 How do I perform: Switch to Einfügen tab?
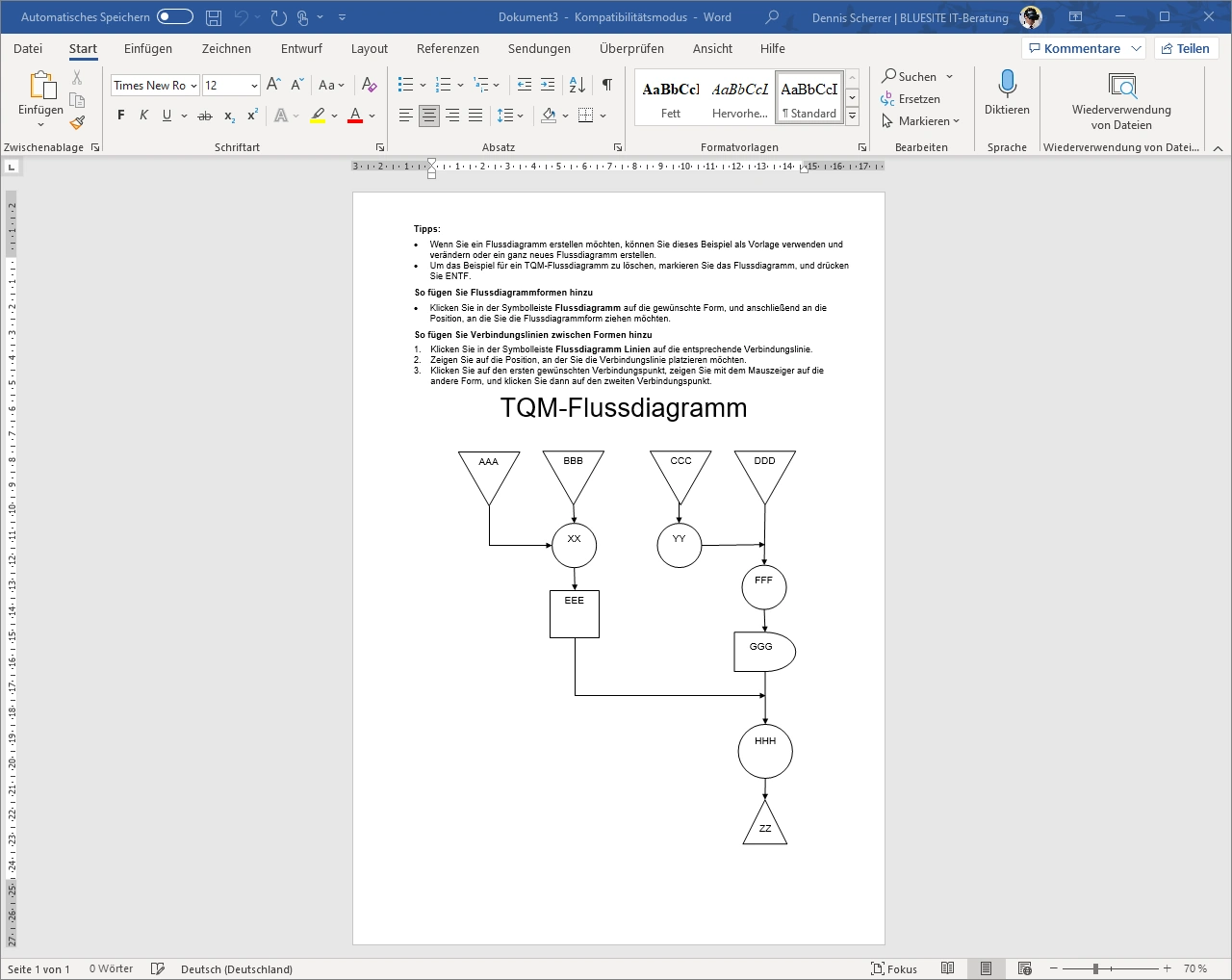(x=148, y=48)
